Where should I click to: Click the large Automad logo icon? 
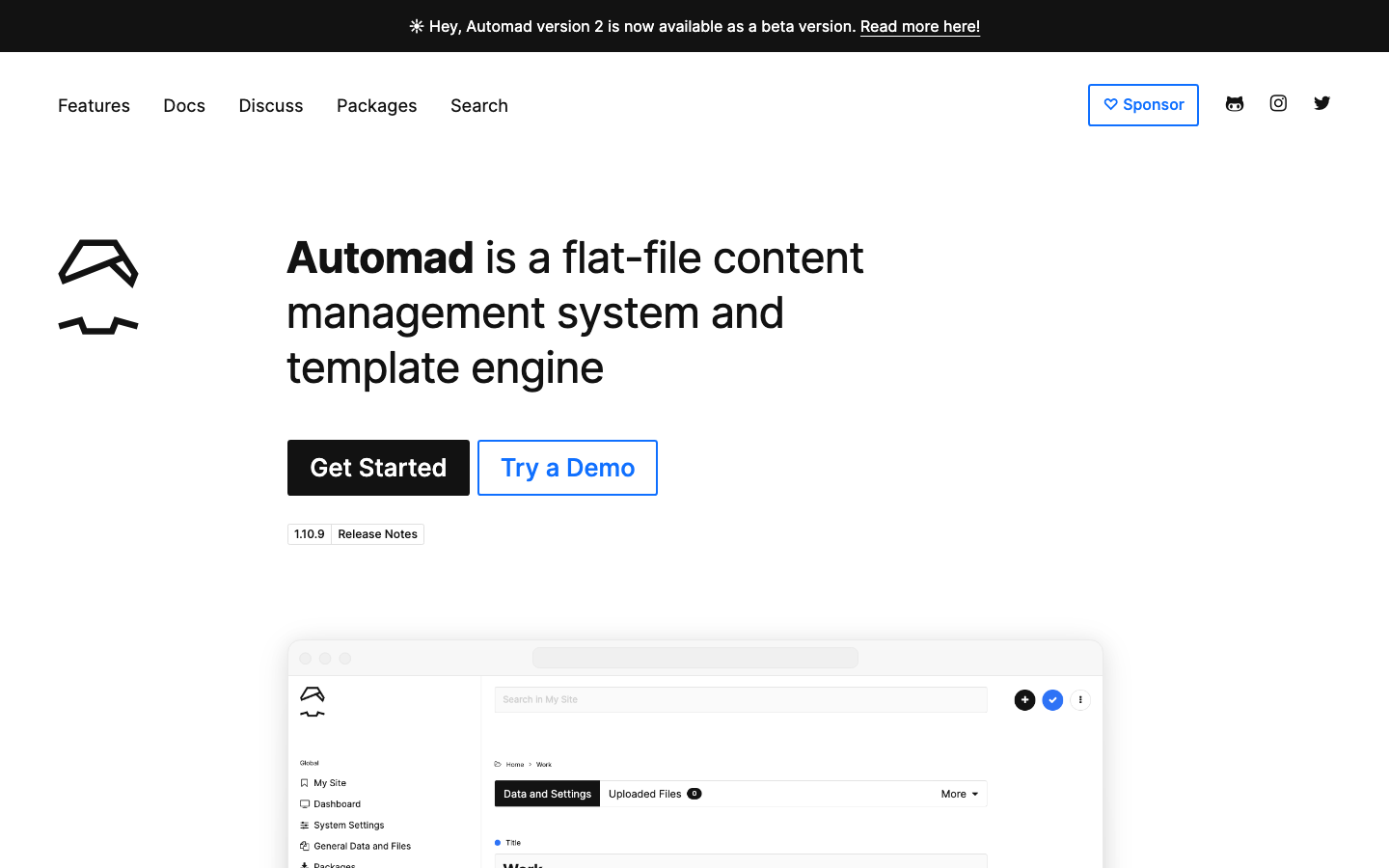98,287
